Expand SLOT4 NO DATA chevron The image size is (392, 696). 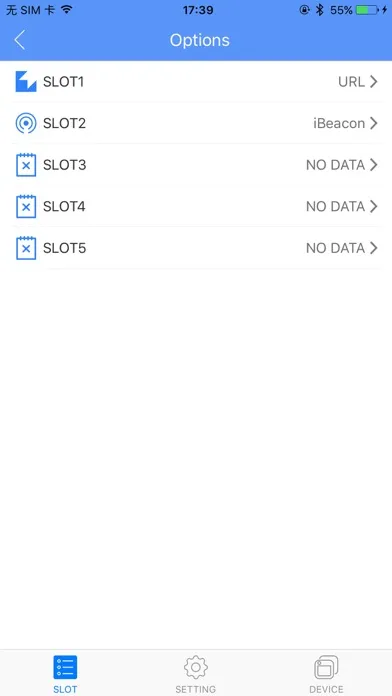374,206
